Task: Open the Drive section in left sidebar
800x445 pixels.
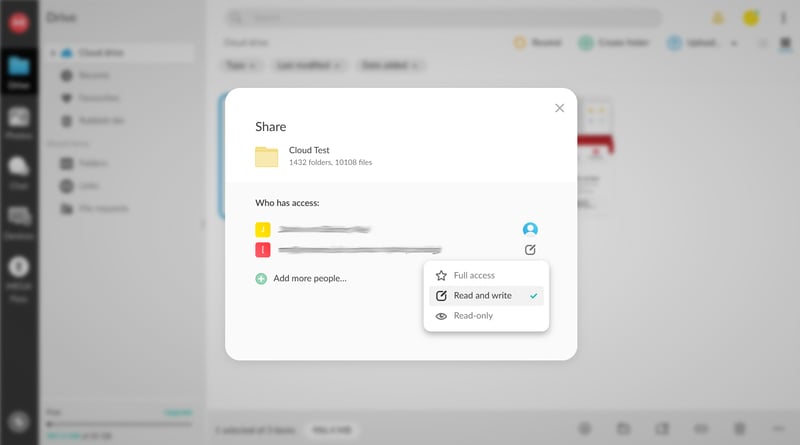Action: point(18,71)
